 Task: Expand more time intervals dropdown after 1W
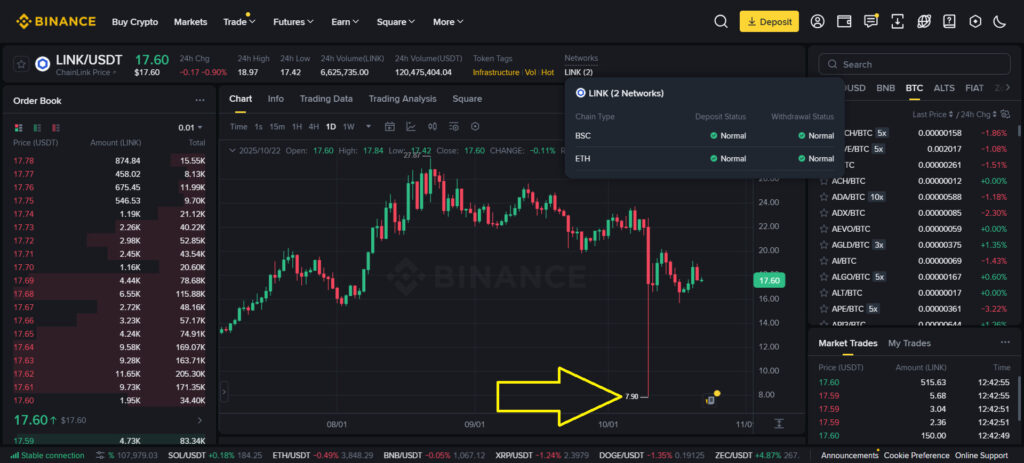pos(368,127)
